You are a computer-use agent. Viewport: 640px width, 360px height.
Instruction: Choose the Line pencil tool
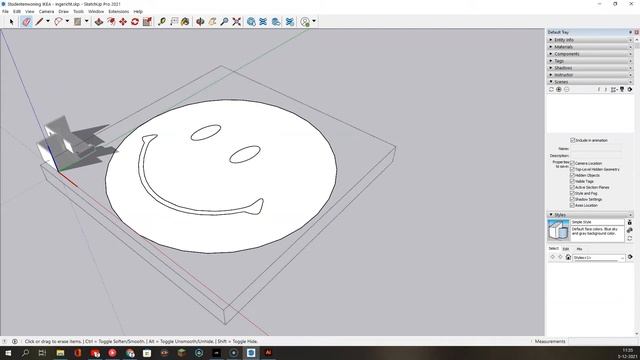pyautogui.click(x=39, y=22)
